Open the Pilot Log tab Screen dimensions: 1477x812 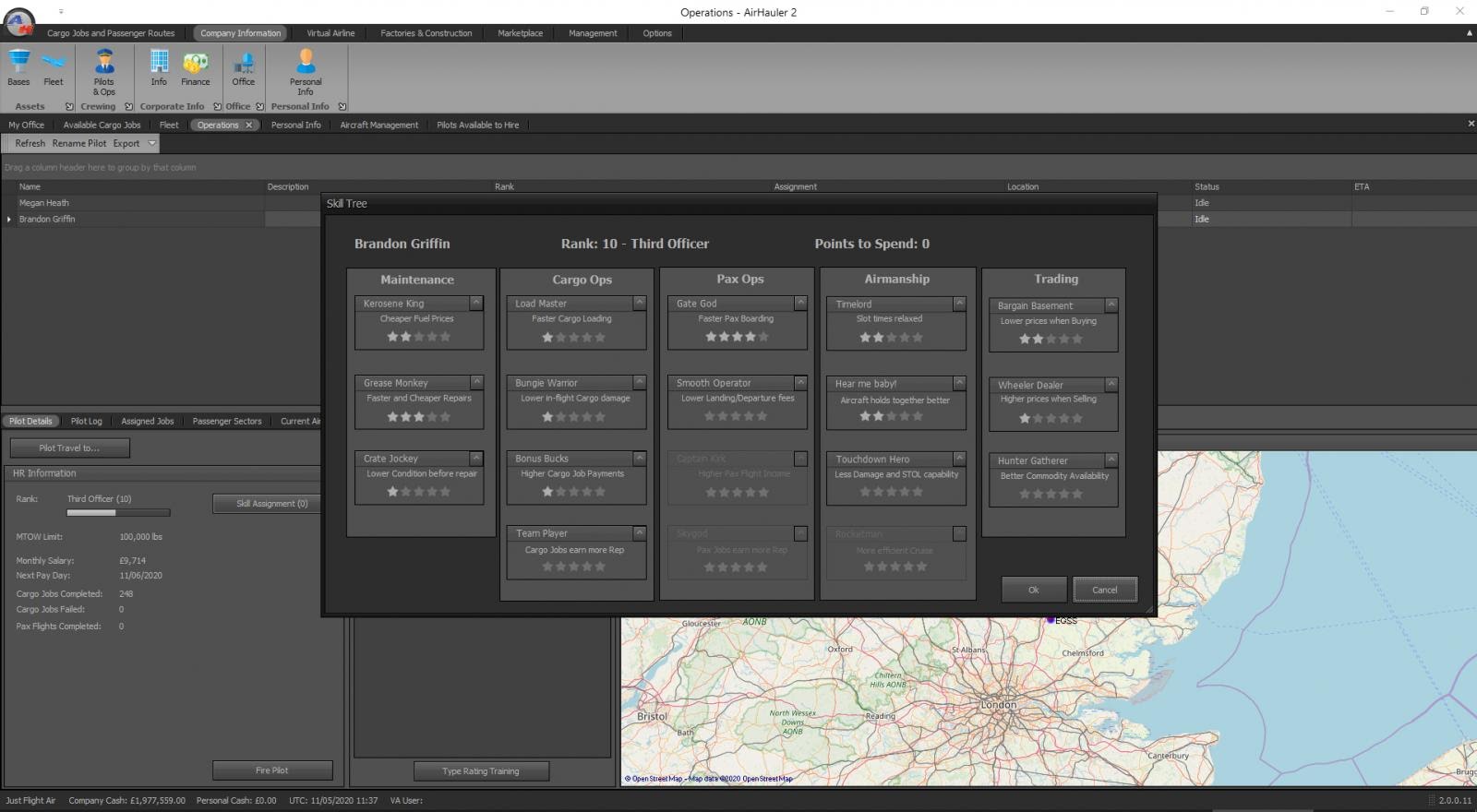click(86, 421)
